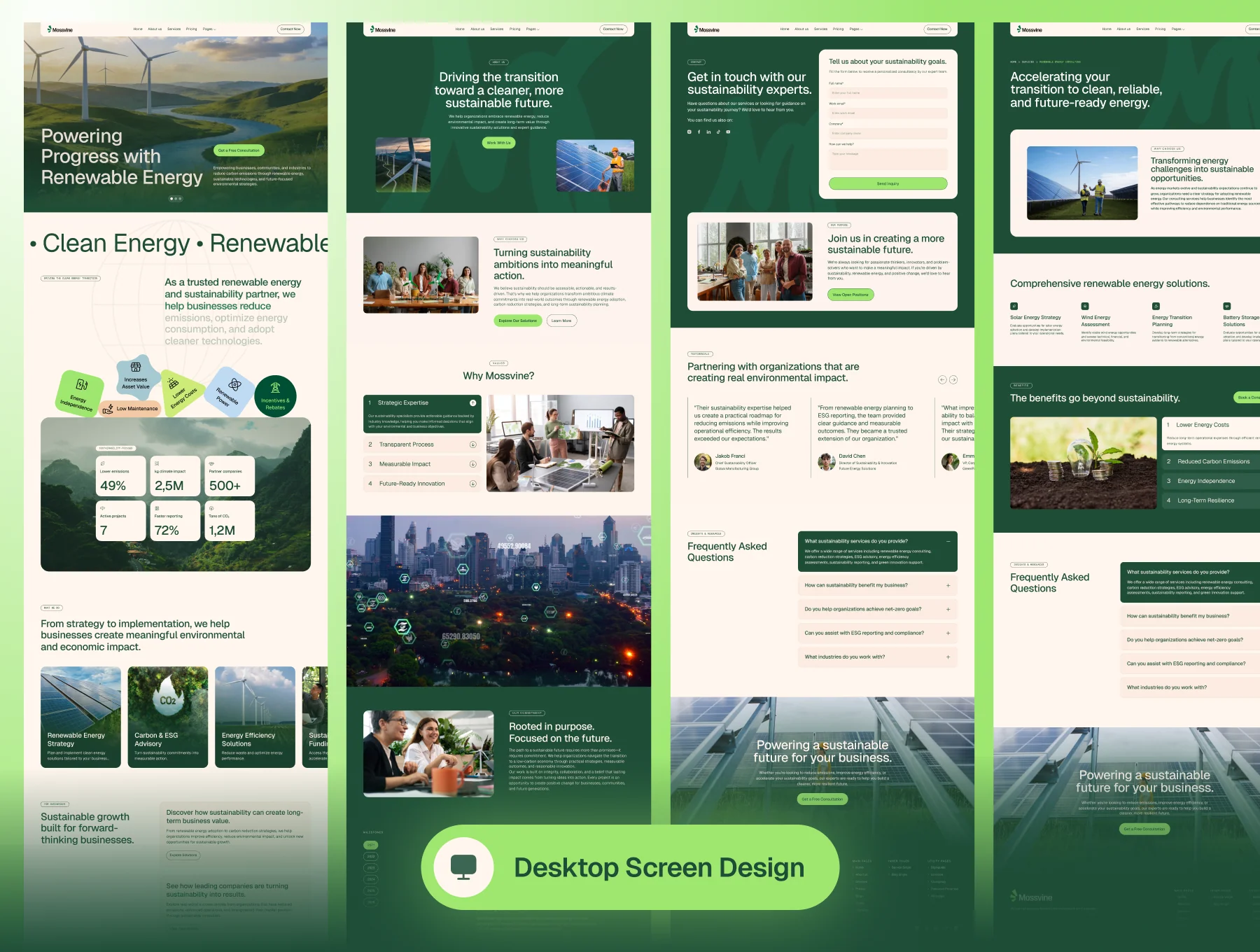Viewport: 1260px width, 952px height.
Task: Focus the Company input field
Action: click(x=888, y=134)
